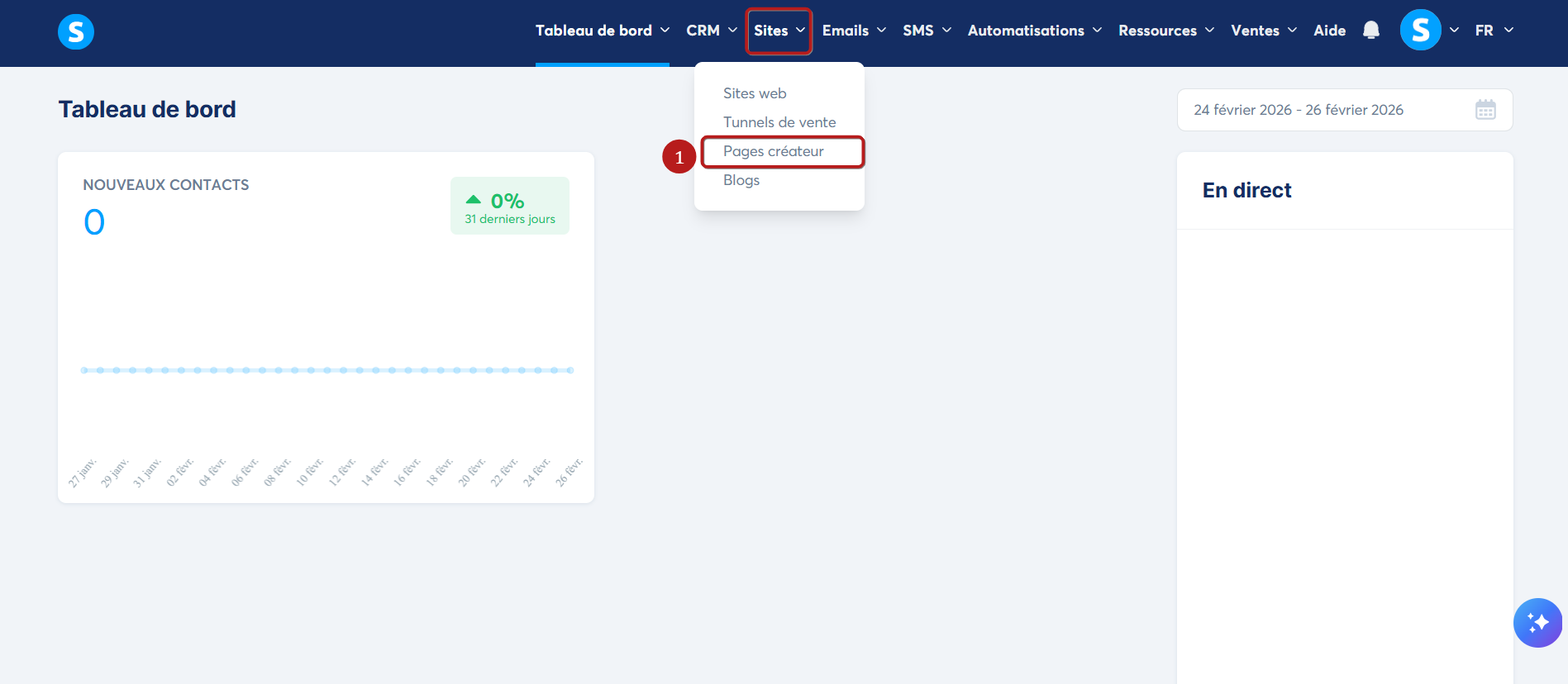Open the Tableau de bord menu
The image size is (1568, 684).
[x=593, y=31]
